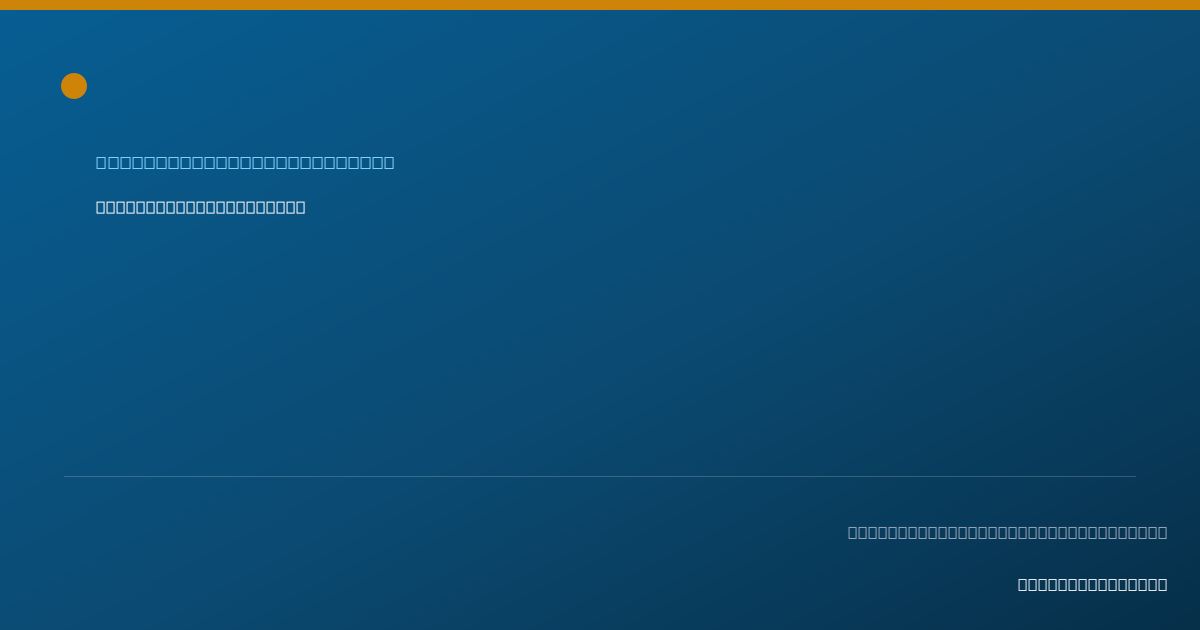Viewport: 1200px width, 630px height.
Task: Click the orange circle bullet icon
Action: (74, 86)
